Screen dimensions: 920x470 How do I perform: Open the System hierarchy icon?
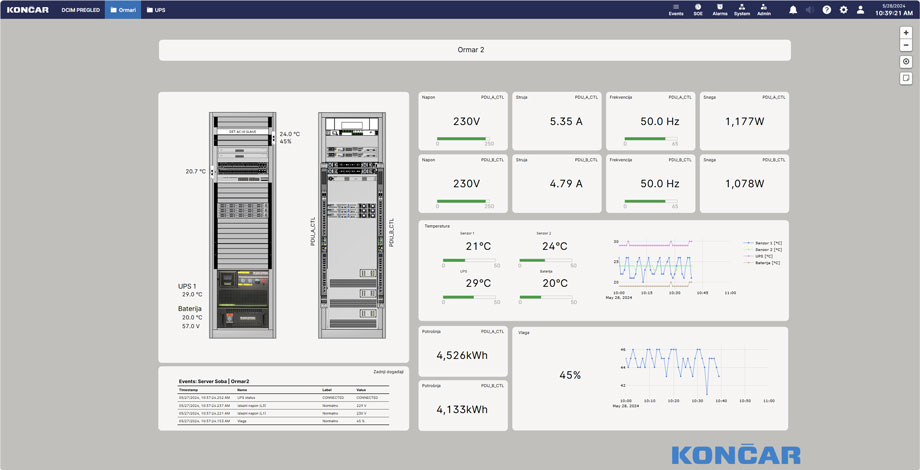point(742,9)
